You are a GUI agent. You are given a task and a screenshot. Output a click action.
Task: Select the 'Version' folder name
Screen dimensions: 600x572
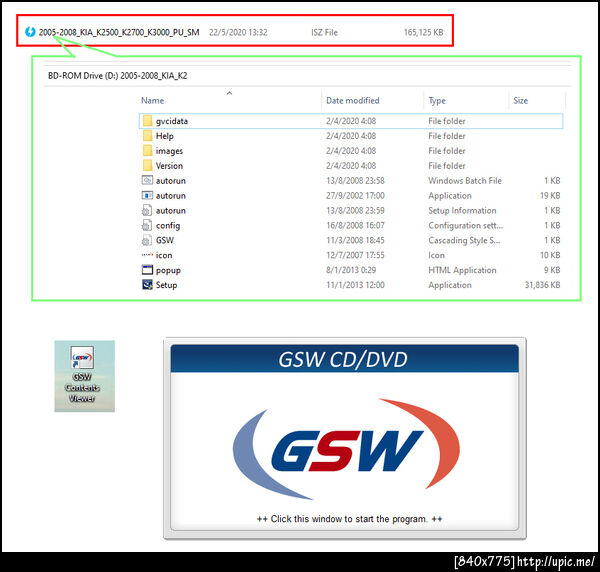(169, 166)
